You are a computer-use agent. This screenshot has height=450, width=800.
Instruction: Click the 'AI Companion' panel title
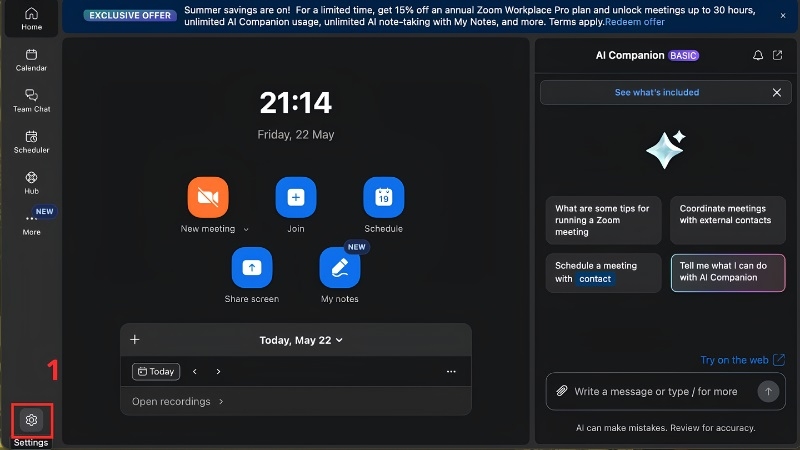point(630,55)
